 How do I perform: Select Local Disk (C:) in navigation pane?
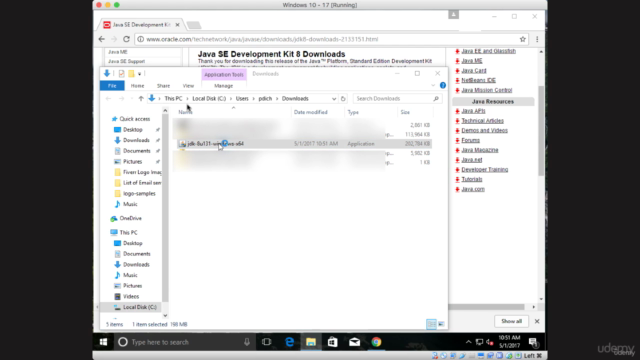click(139, 307)
